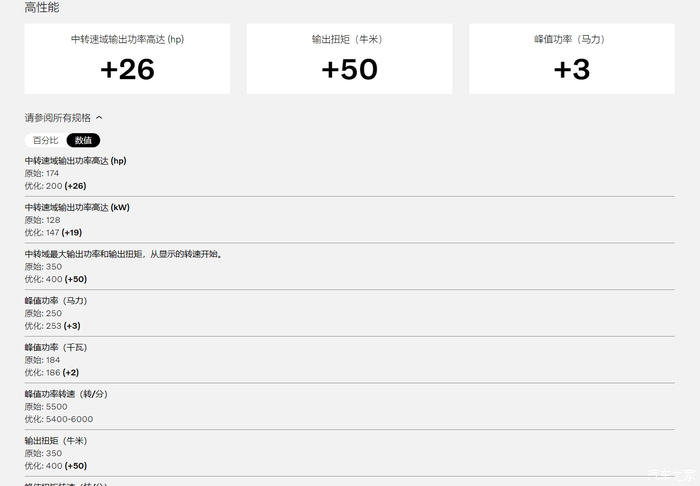Image resolution: width=700 pixels, height=486 pixels.
Task: Click the 优化: 147 (+19) value line
Action: point(53,232)
